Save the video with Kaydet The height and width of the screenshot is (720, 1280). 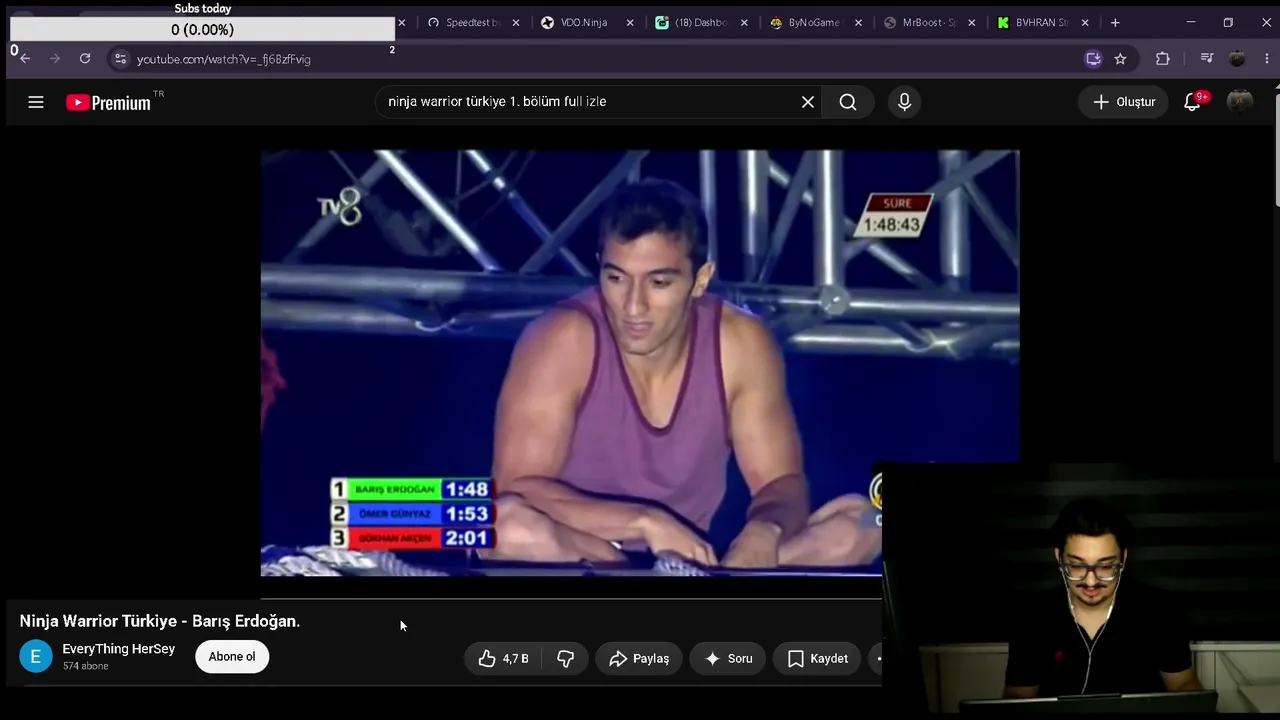818,658
